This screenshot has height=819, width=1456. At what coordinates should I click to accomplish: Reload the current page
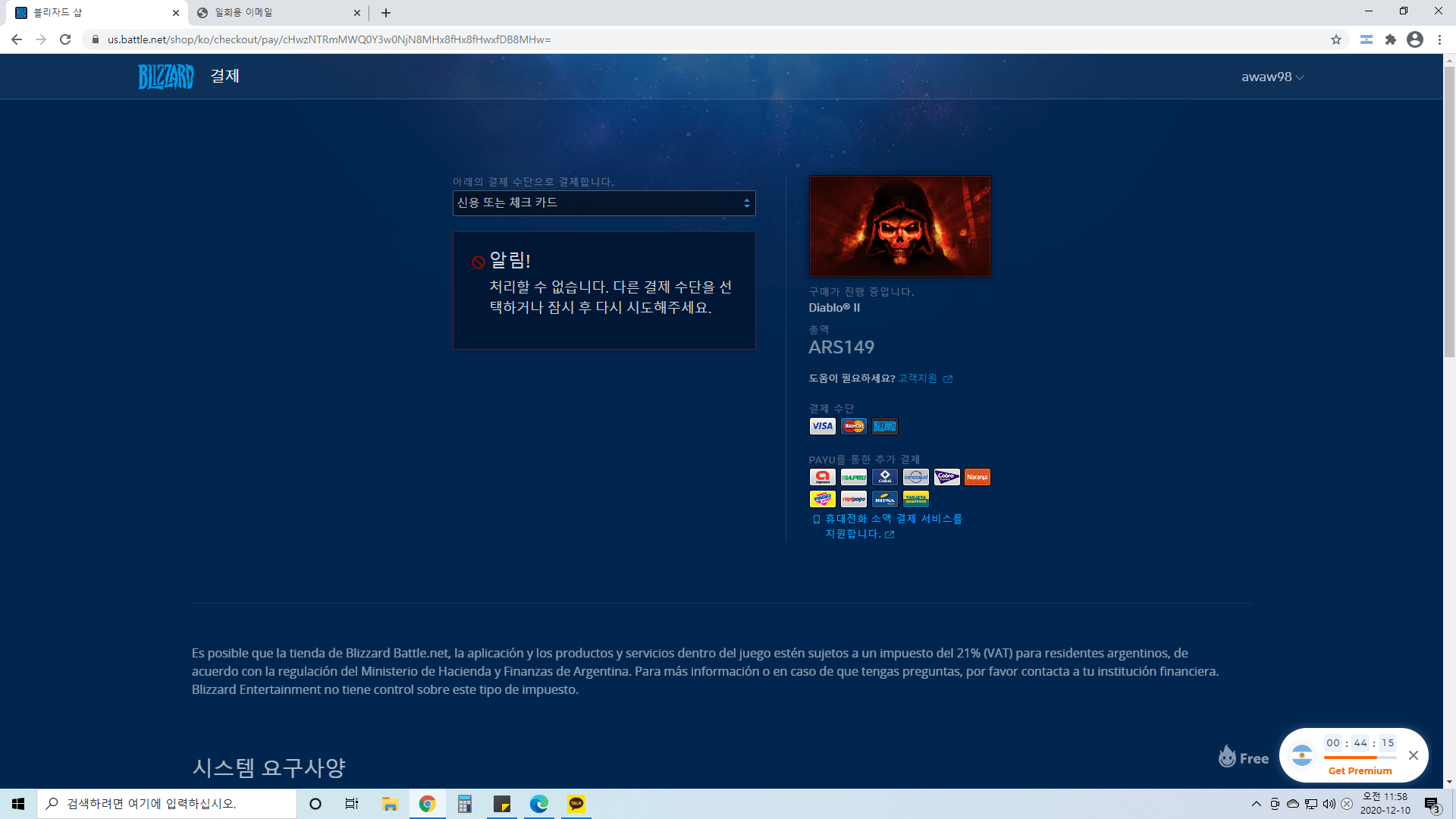coord(65,39)
